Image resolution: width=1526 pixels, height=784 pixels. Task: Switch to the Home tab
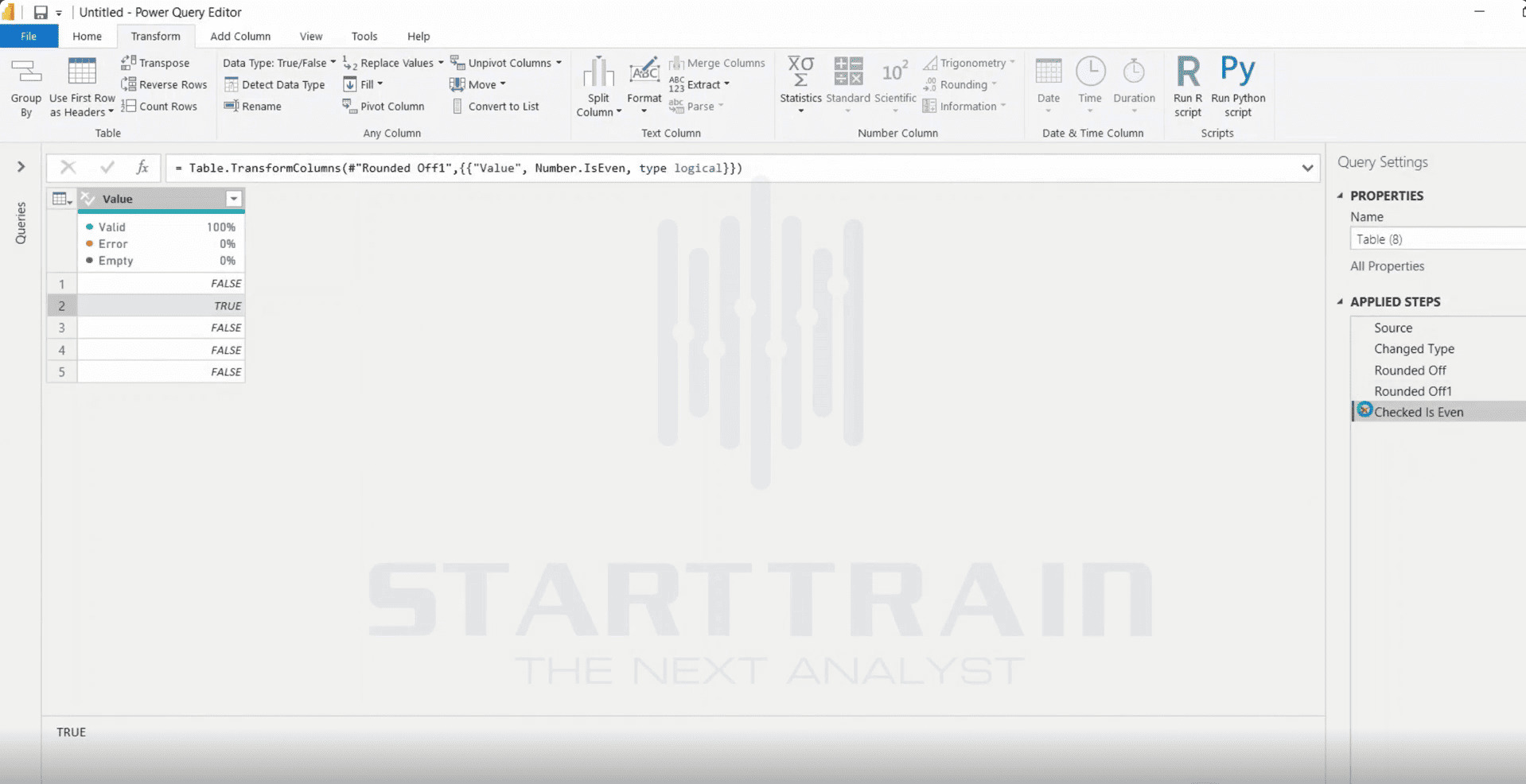click(x=87, y=37)
